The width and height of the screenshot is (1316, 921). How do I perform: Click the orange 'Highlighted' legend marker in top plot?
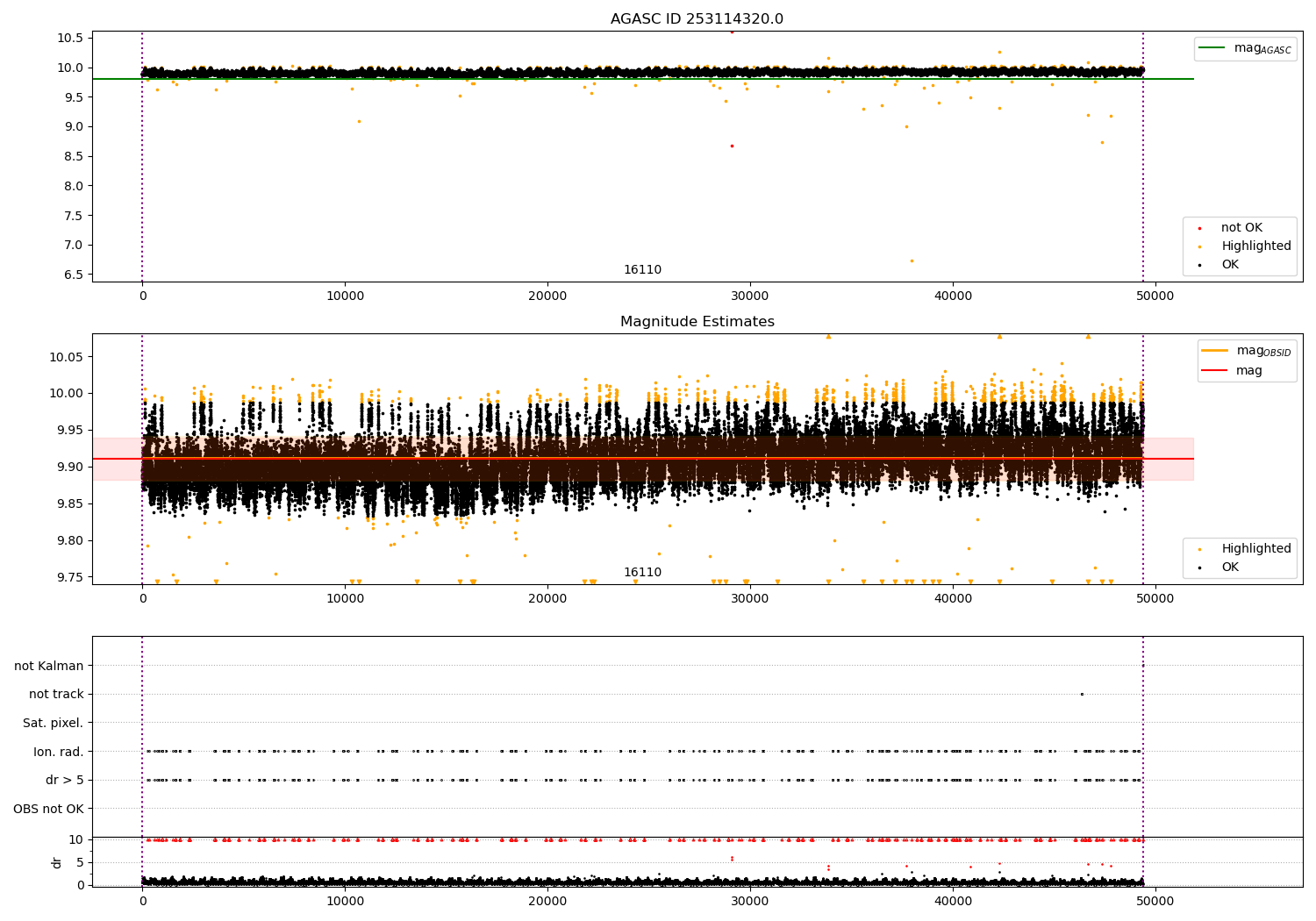click(x=1199, y=246)
